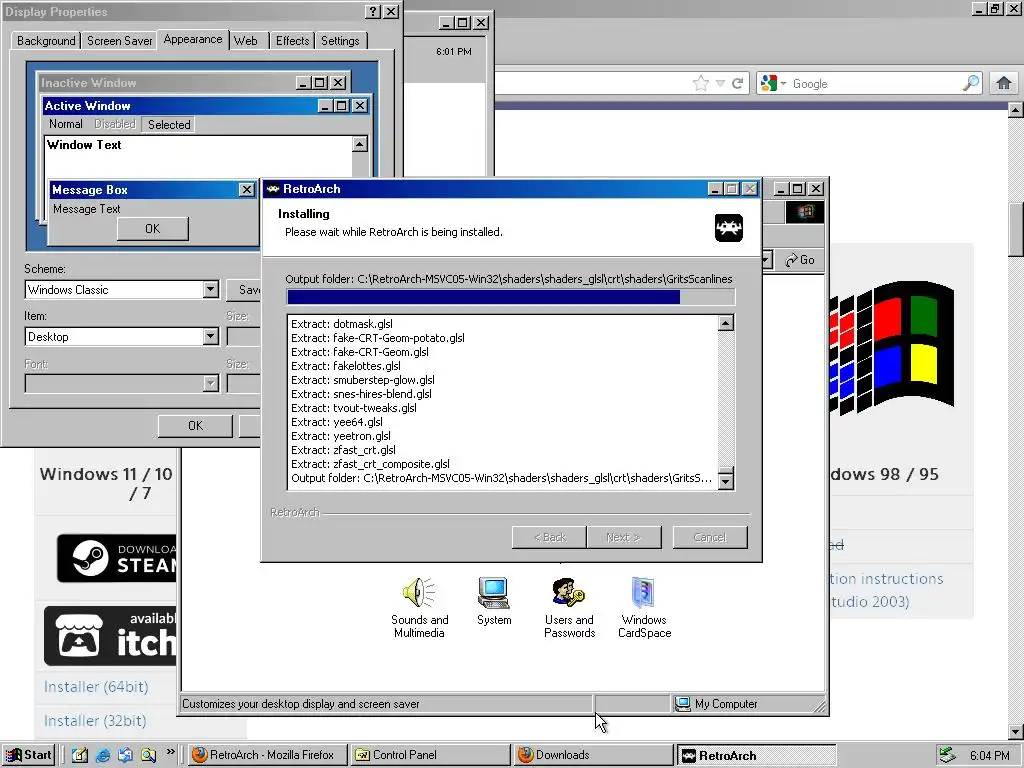The height and width of the screenshot is (768, 1024).
Task: Click the Go button in Control Panel address bar
Action: (800, 260)
